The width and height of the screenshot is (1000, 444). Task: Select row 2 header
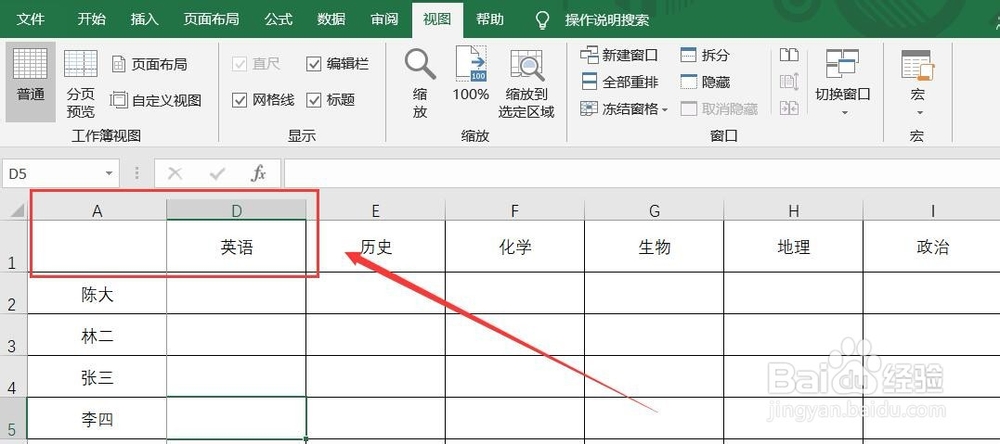(13, 293)
